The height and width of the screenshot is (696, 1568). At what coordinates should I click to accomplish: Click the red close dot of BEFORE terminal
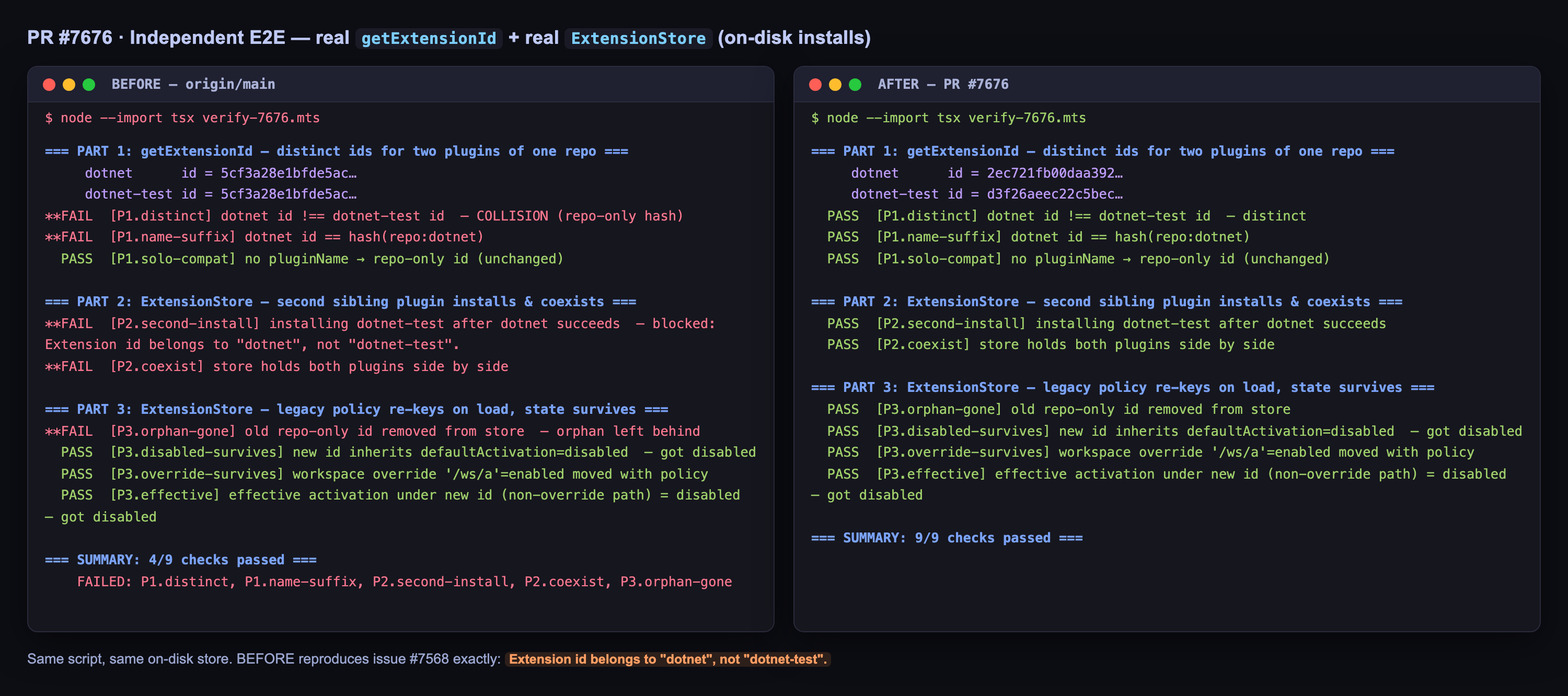click(x=49, y=85)
